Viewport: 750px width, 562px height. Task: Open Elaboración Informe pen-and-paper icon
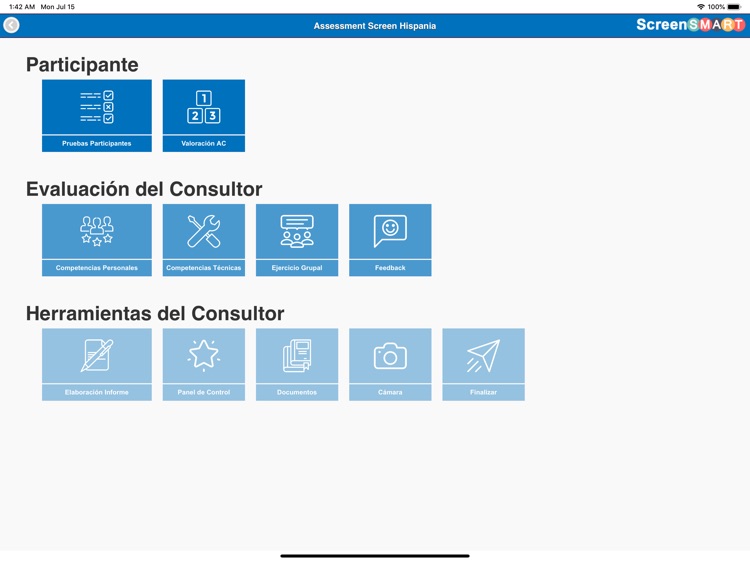(x=97, y=355)
